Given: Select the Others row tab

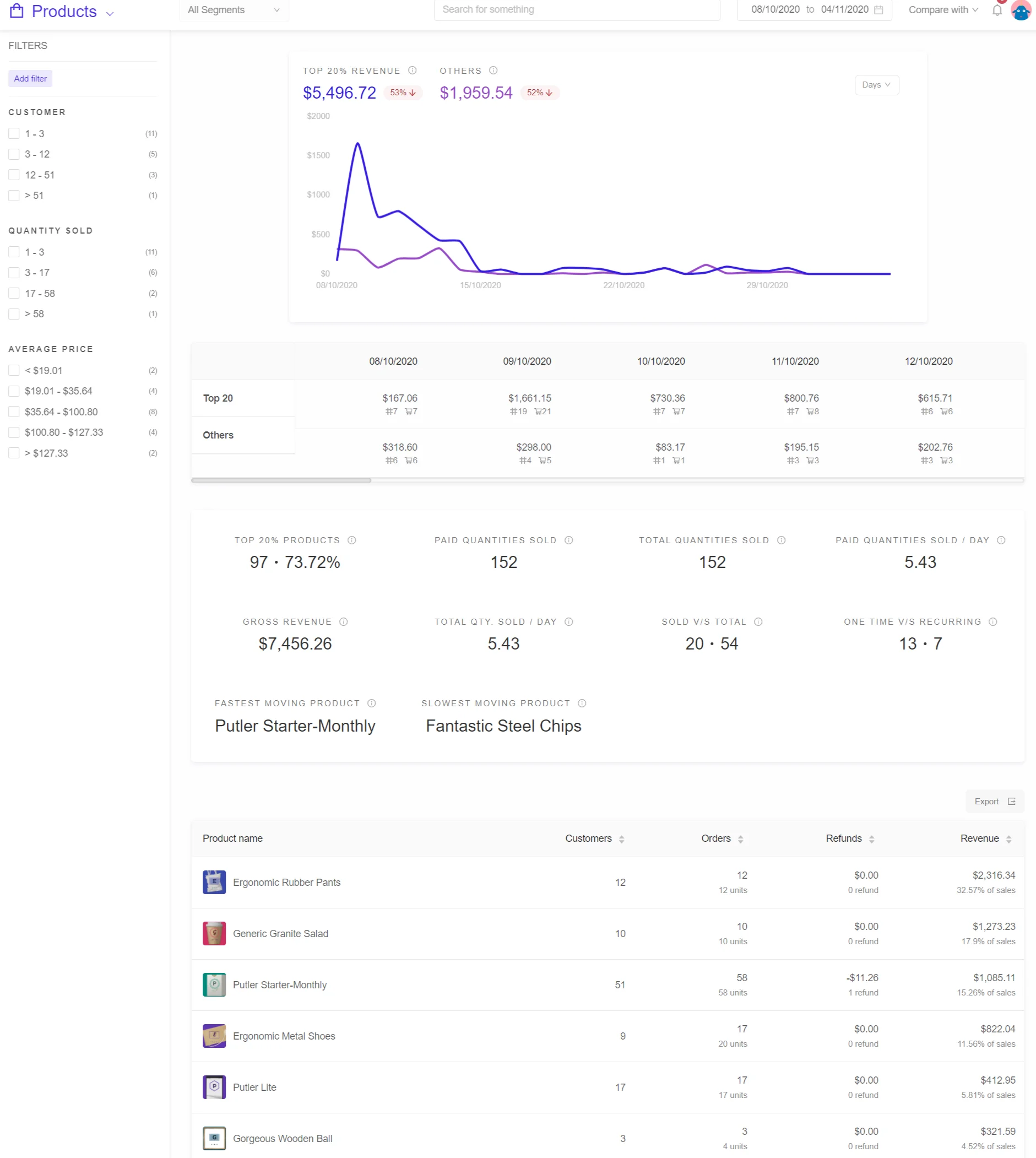Looking at the screenshot, I should click(x=243, y=436).
